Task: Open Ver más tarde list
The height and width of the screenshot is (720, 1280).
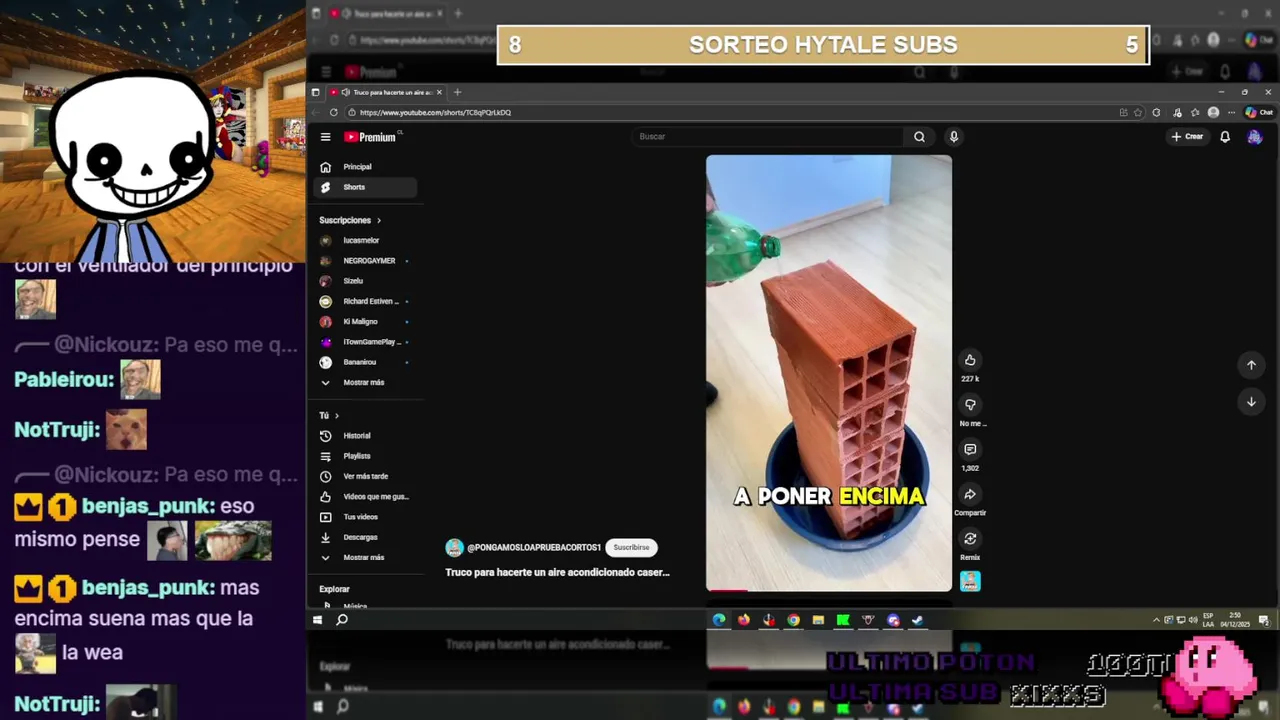Action: point(366,476)
